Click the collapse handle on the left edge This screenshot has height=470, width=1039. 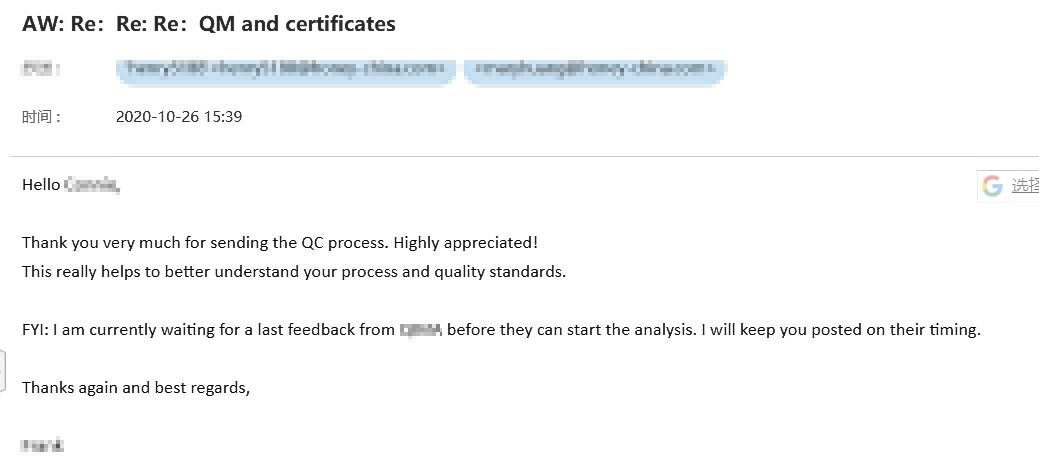pos(2,370)
